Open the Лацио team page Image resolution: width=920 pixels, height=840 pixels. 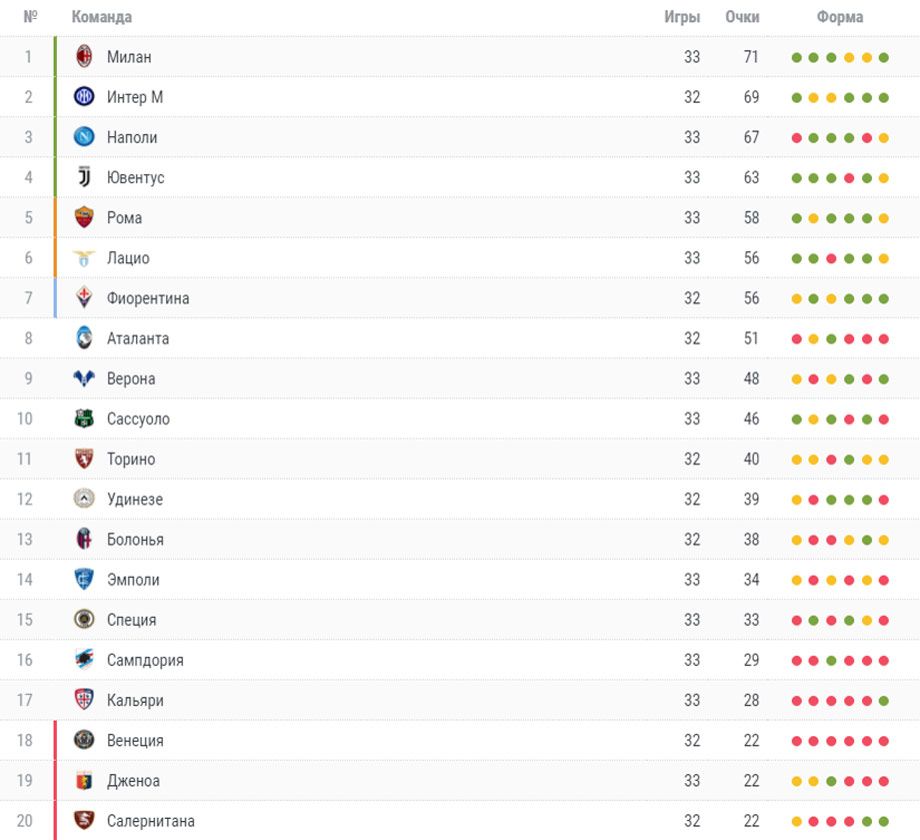tap(128, 258)
